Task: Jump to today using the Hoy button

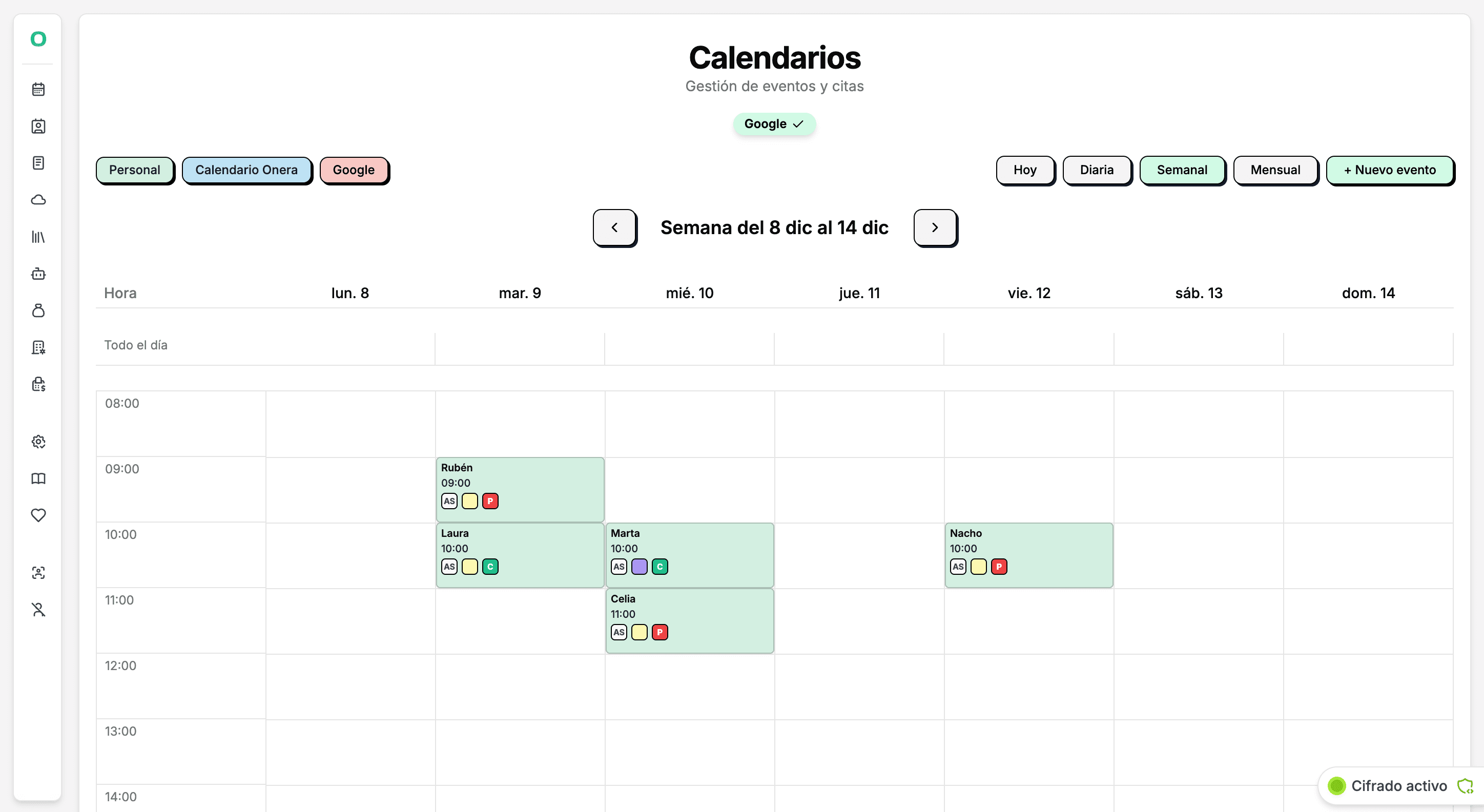Action: click(x=1025, y=170)
